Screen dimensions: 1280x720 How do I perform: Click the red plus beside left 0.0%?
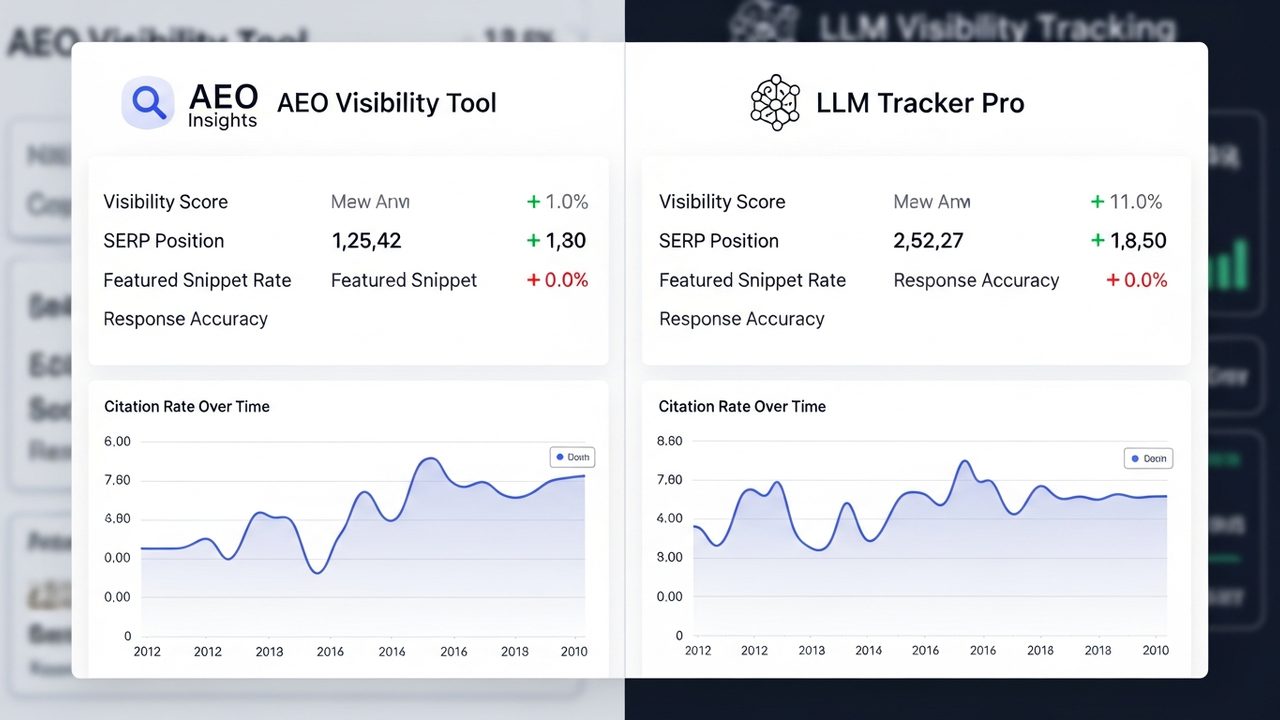click(533, 280)
